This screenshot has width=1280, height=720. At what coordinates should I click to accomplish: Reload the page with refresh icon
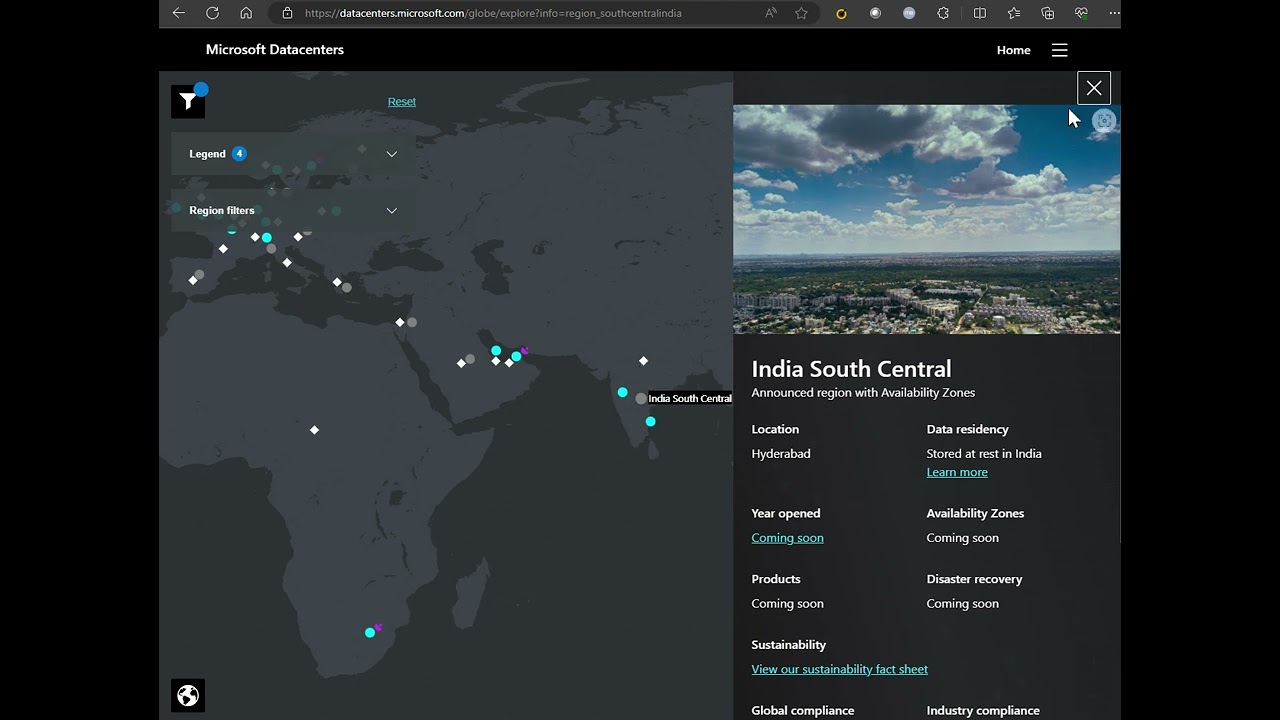(212, 13)
